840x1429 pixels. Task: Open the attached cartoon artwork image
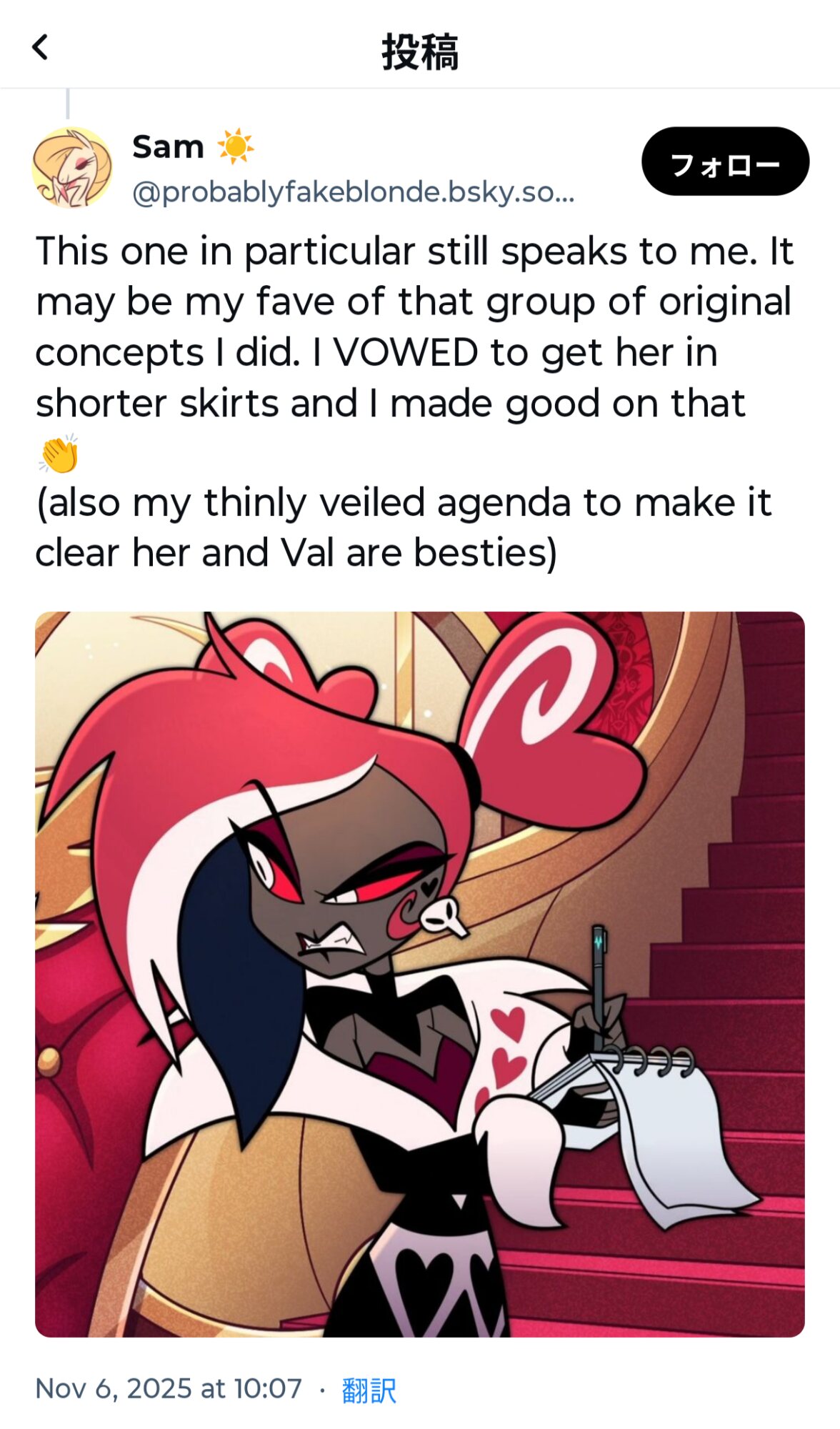[420, 975]
